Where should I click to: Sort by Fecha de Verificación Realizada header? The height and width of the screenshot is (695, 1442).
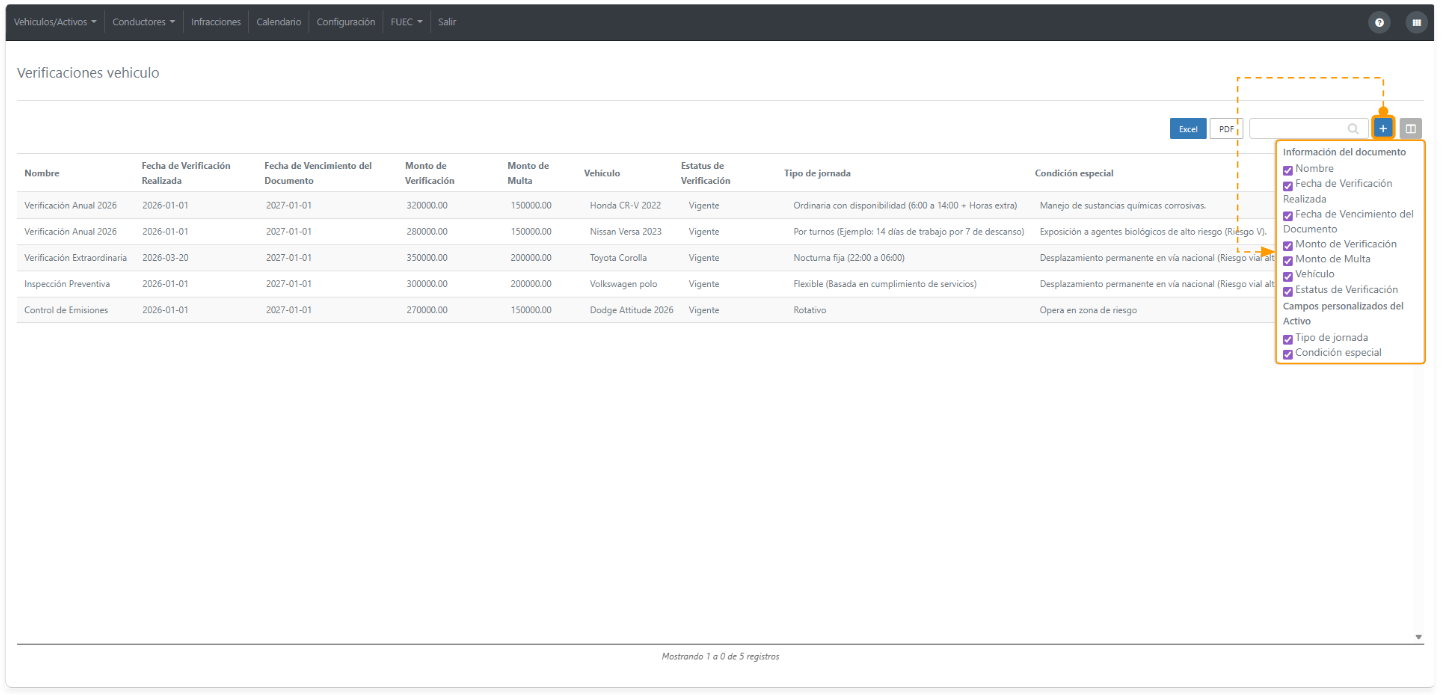pyautogui.click(x=186, y=173)
